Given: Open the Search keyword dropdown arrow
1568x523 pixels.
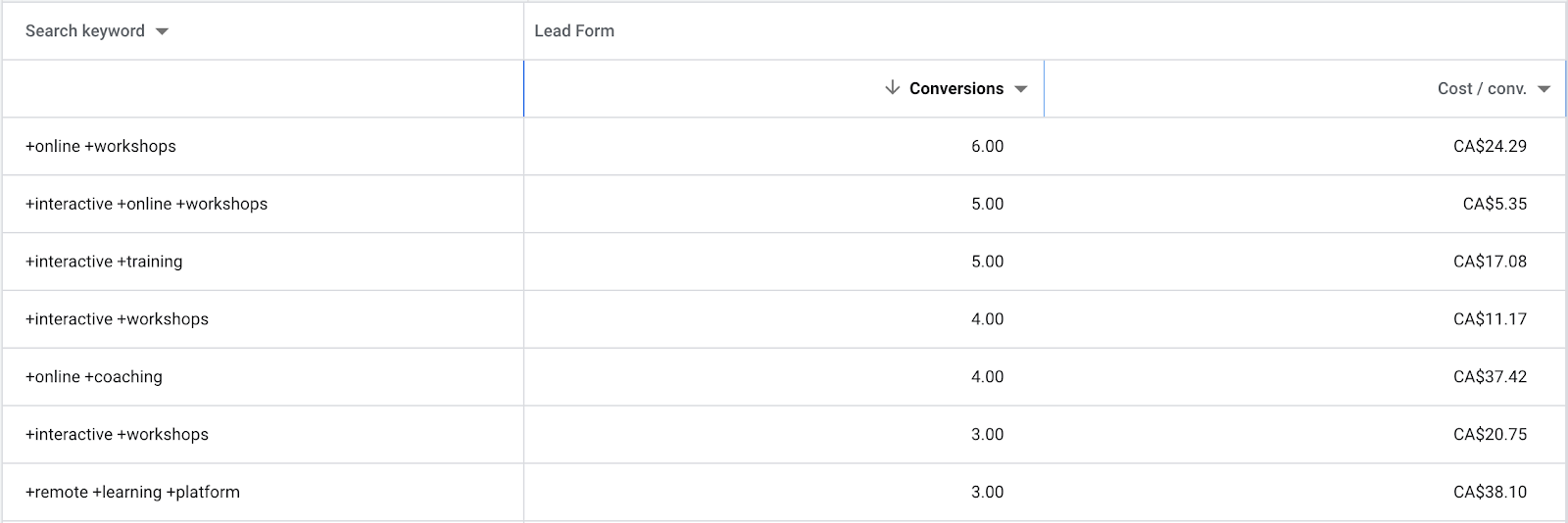Looking at the screenshot, I should click(162, 31).
